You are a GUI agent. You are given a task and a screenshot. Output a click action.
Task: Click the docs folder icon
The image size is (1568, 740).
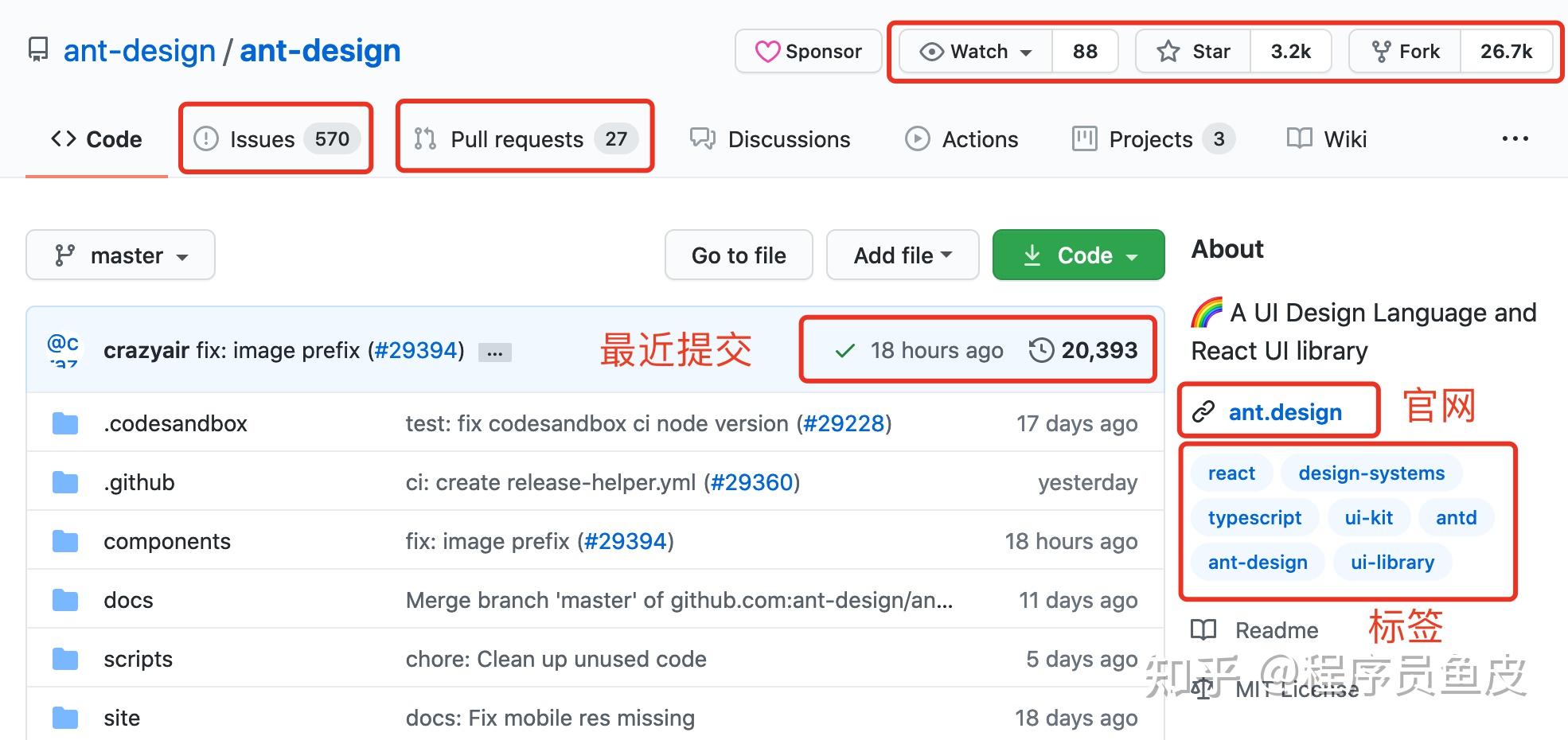(x=65, y=600)
